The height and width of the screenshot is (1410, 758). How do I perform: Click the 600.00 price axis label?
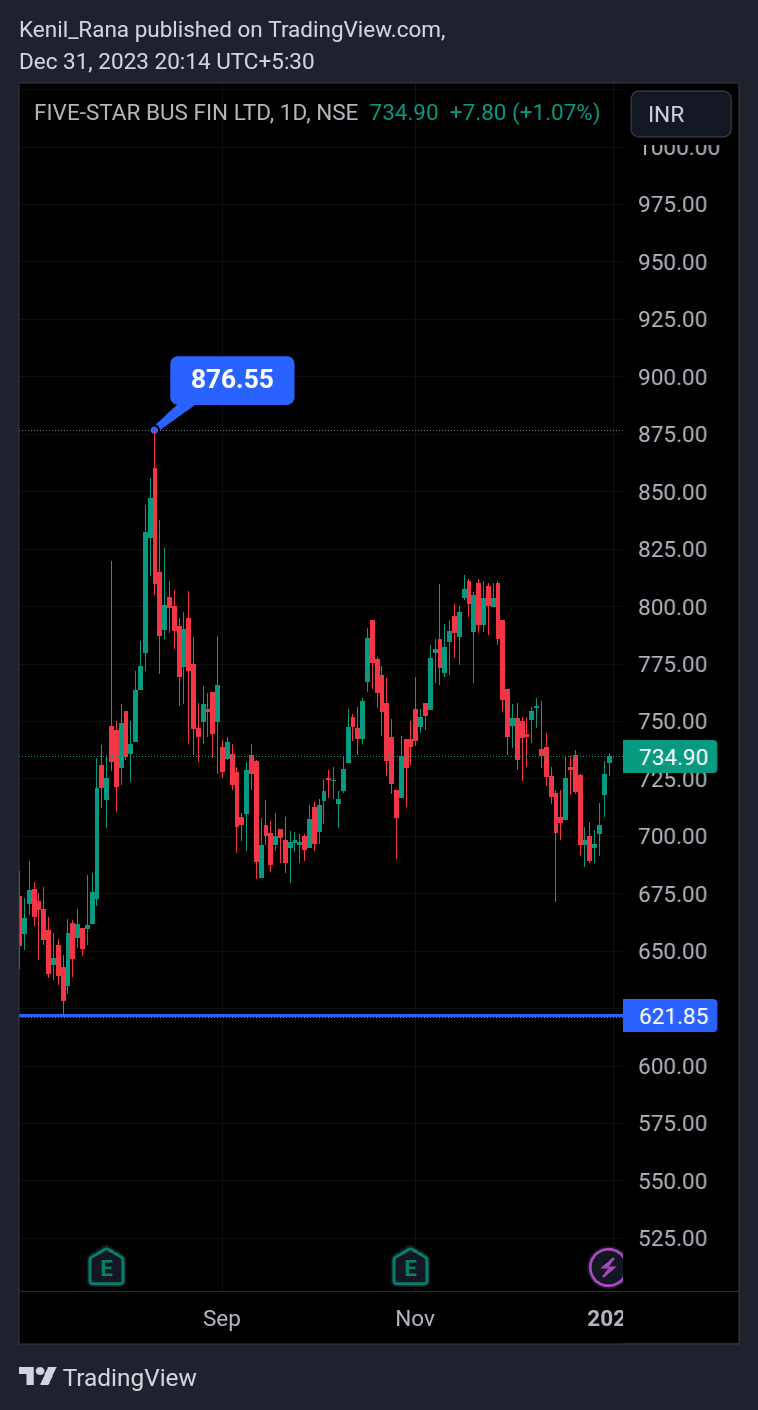tap(673, 1066)
